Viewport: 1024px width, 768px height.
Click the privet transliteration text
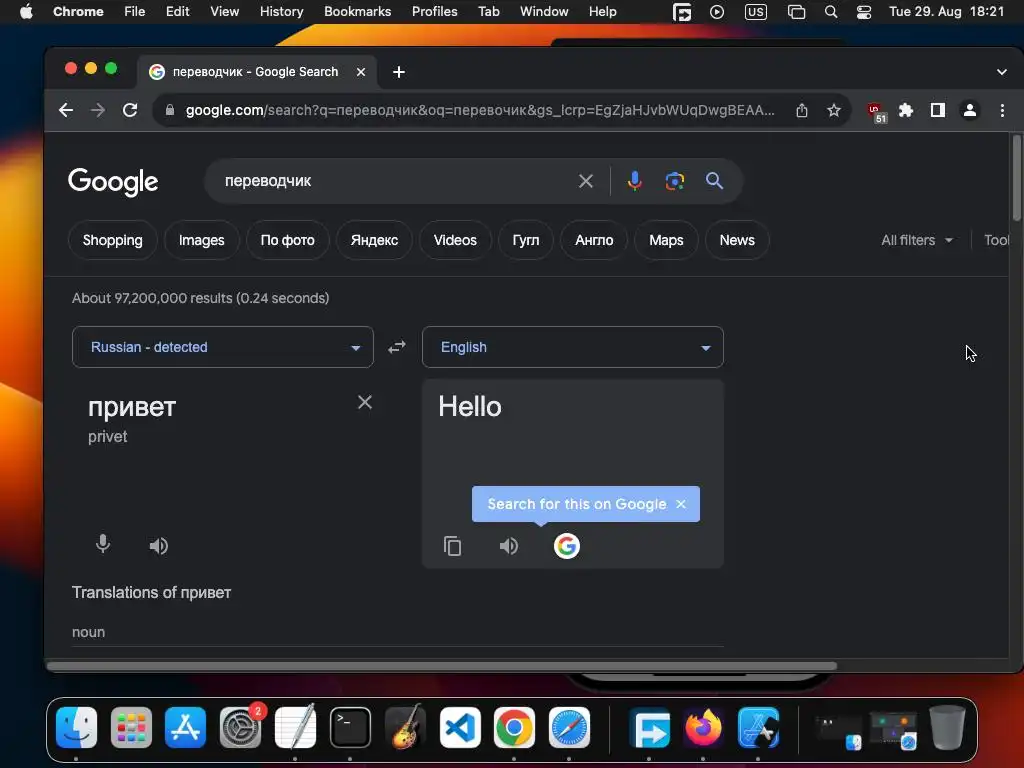108,437
